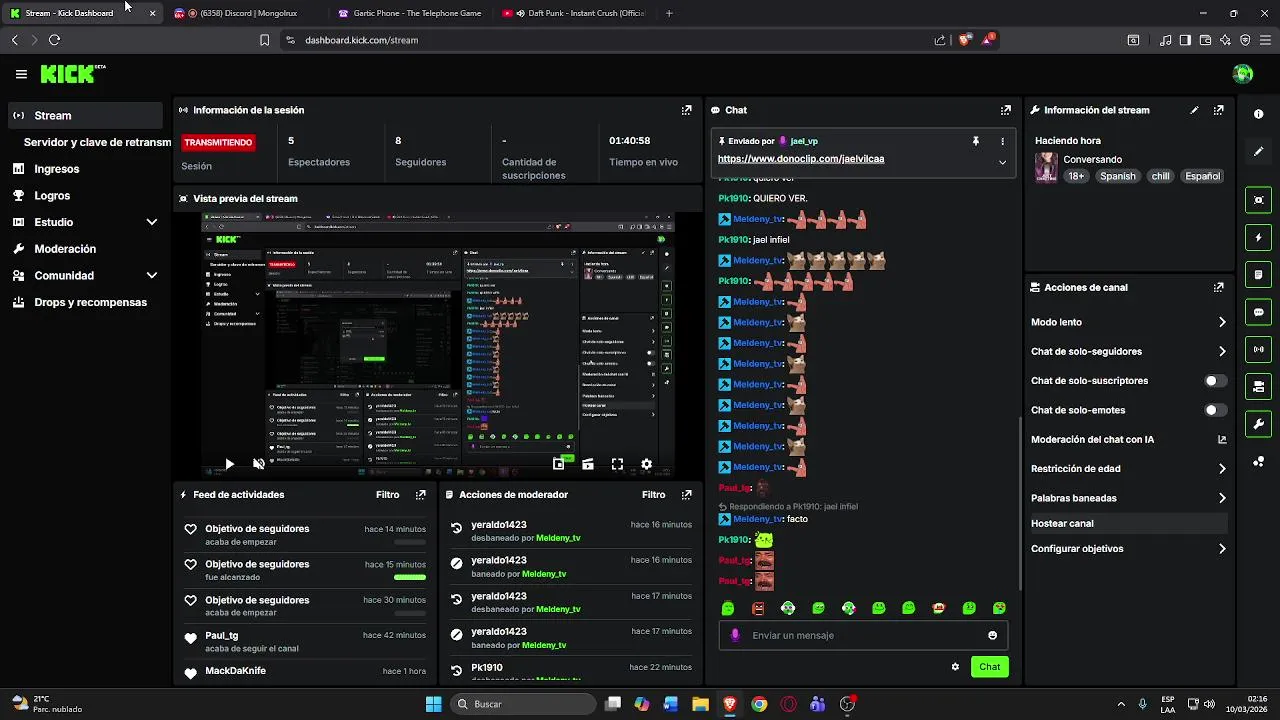
Task: Click the pencil edit icon on the right widget rail
Action: click(1258, 151)
